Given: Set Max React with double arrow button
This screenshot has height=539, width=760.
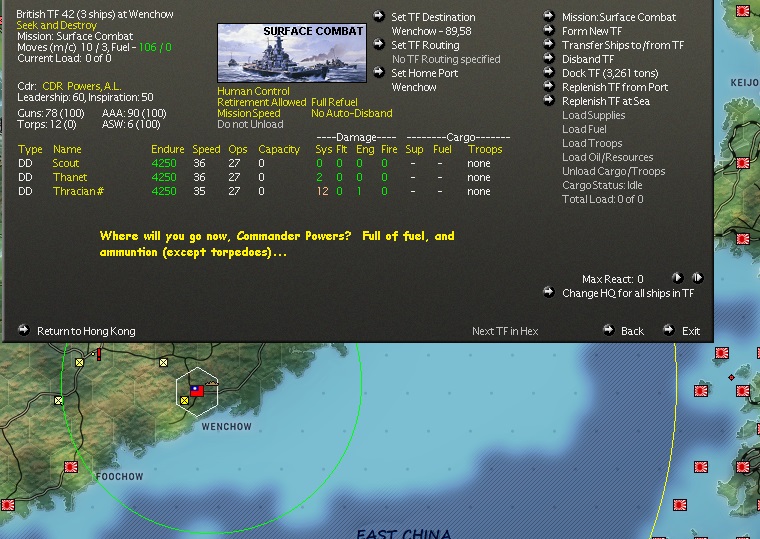Looking at the screenshot, I should tap(697, 278).
